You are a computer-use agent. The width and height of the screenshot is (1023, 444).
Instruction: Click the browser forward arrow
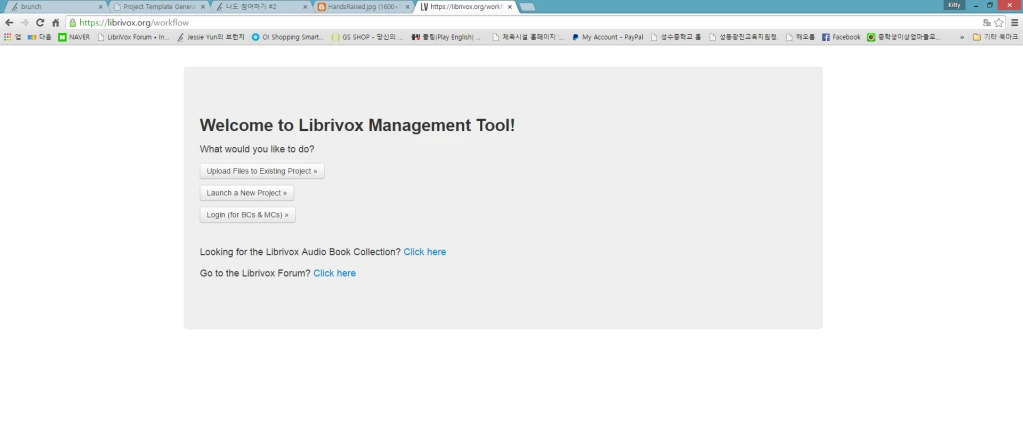[25, 22]
